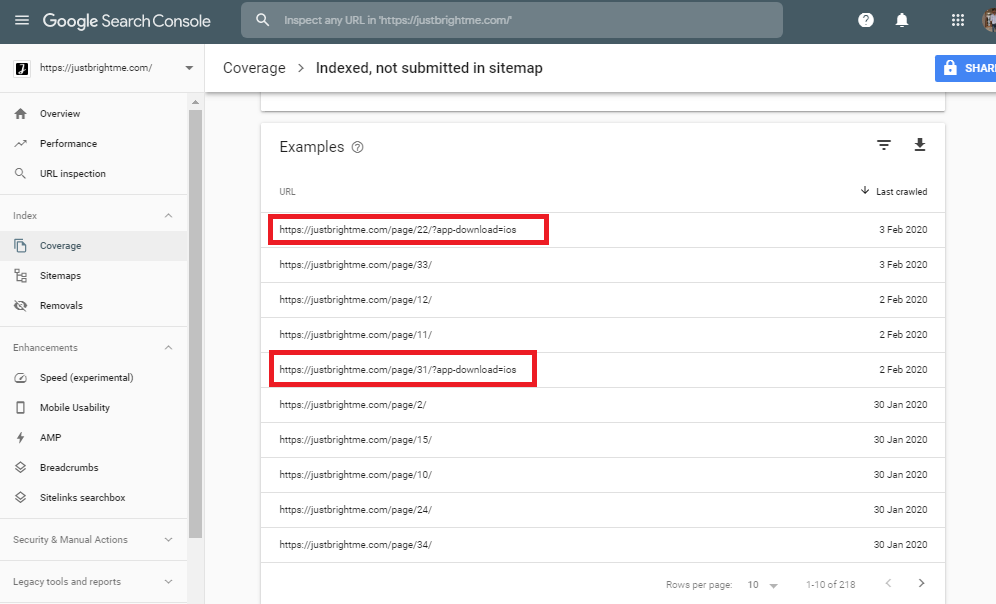Click the URL inspection search field
Screen dimensions: 996x604
pyautogui.click(x=512, y=20)
